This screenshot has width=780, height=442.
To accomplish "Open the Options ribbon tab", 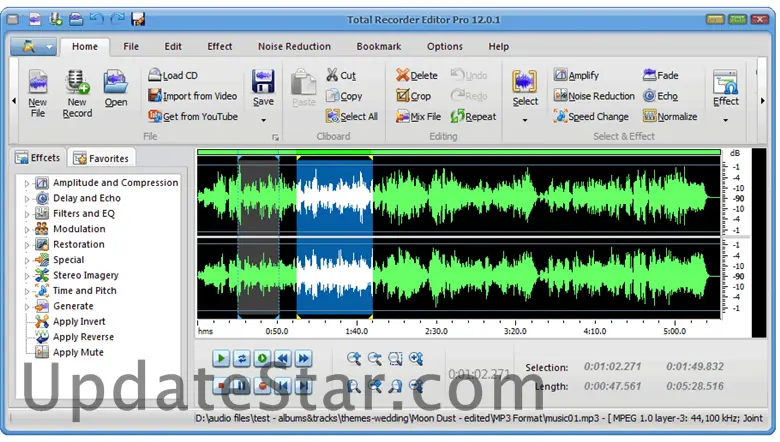I will point(445,46).
